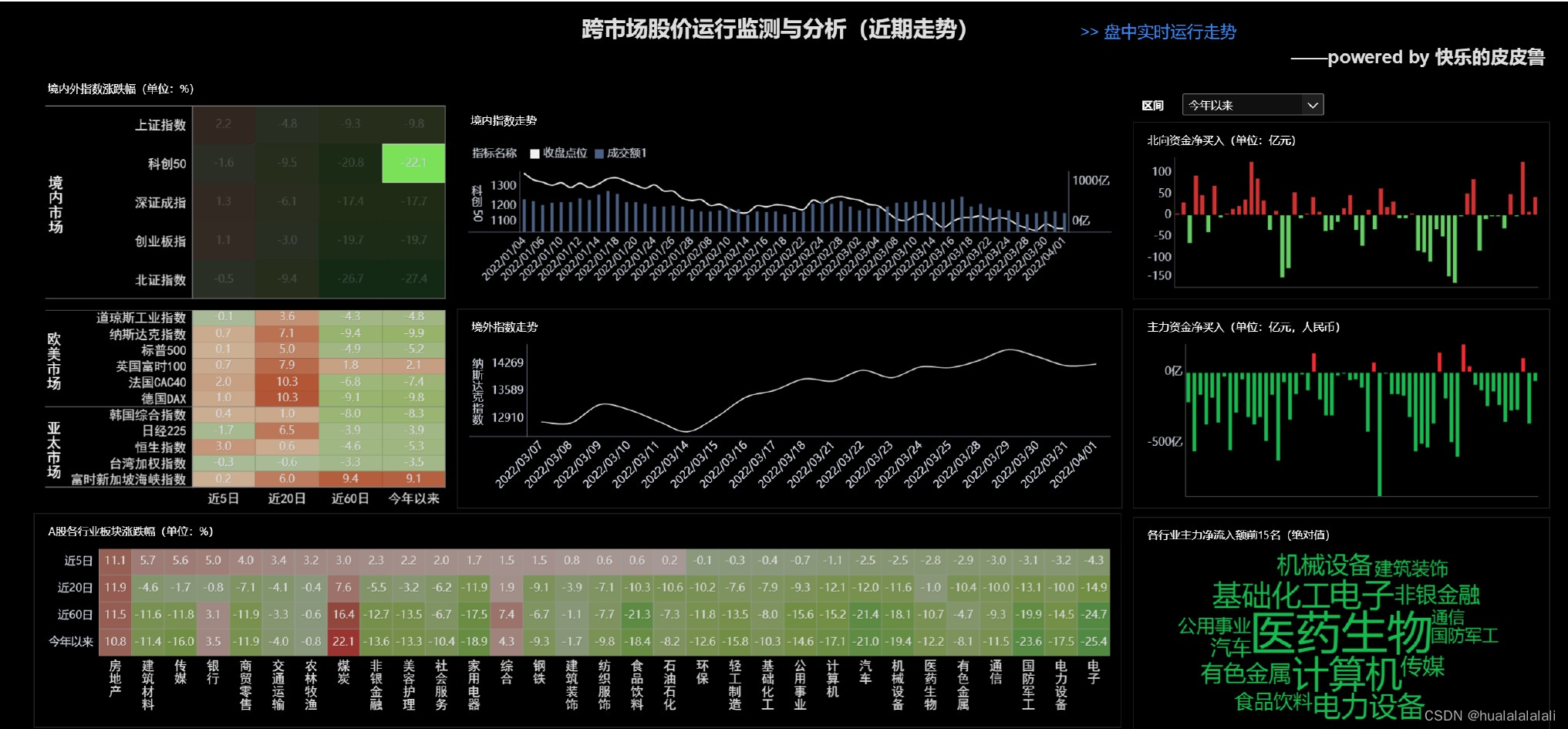Click the 今年以来 column header of index table

pos(413,499)
